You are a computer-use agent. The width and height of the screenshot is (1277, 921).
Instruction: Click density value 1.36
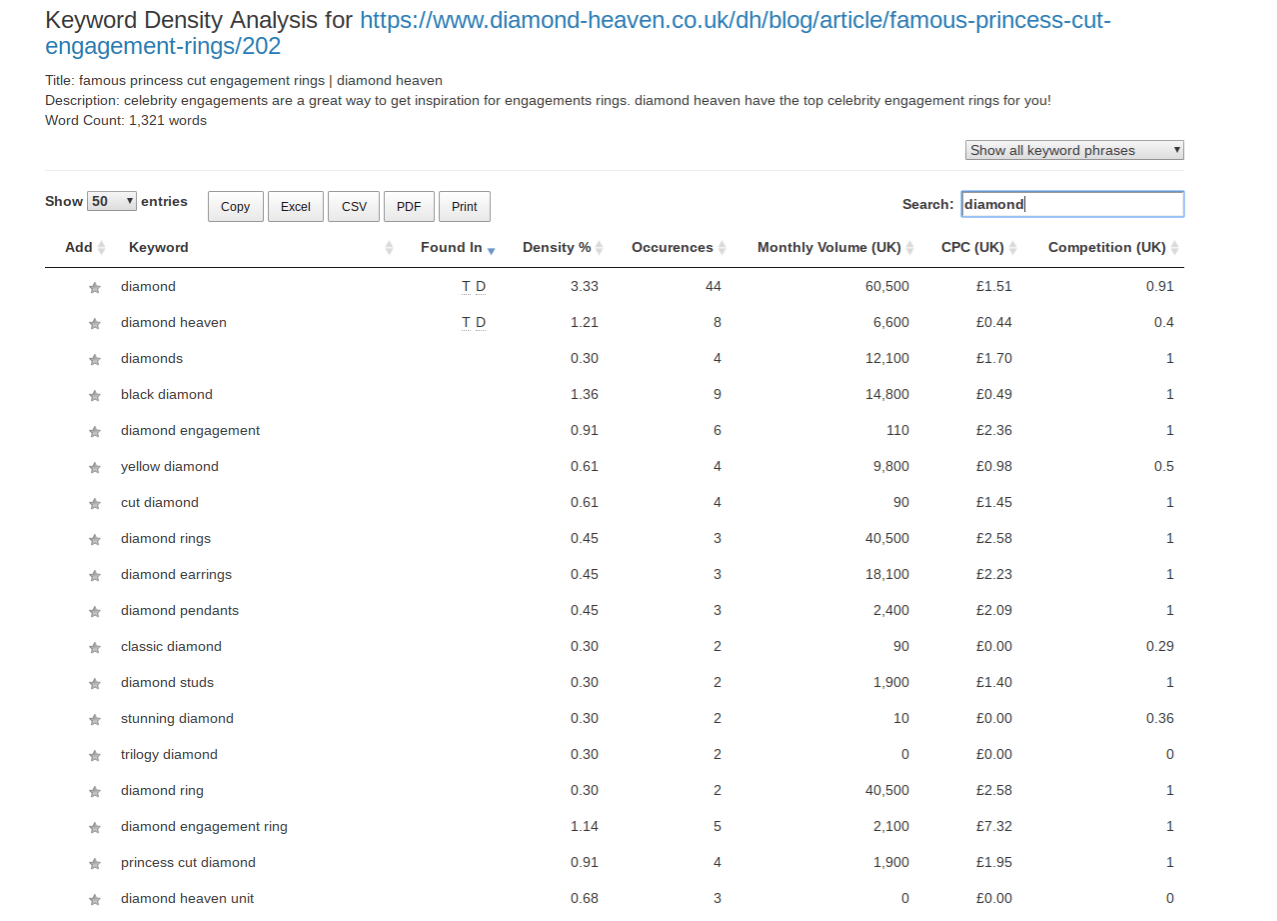[585, 394]
